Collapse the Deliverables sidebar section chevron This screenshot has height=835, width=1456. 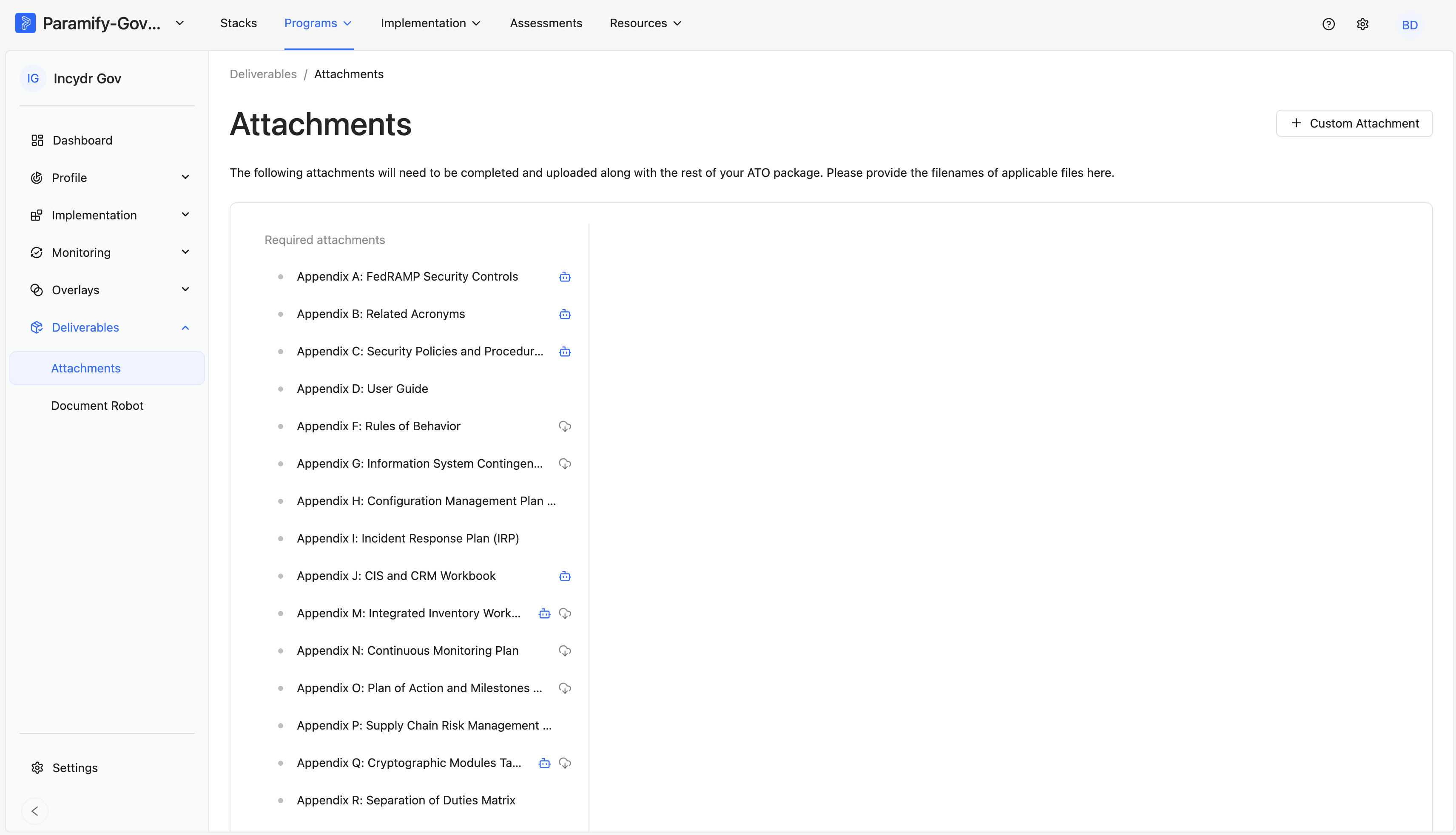coord(185,327)
